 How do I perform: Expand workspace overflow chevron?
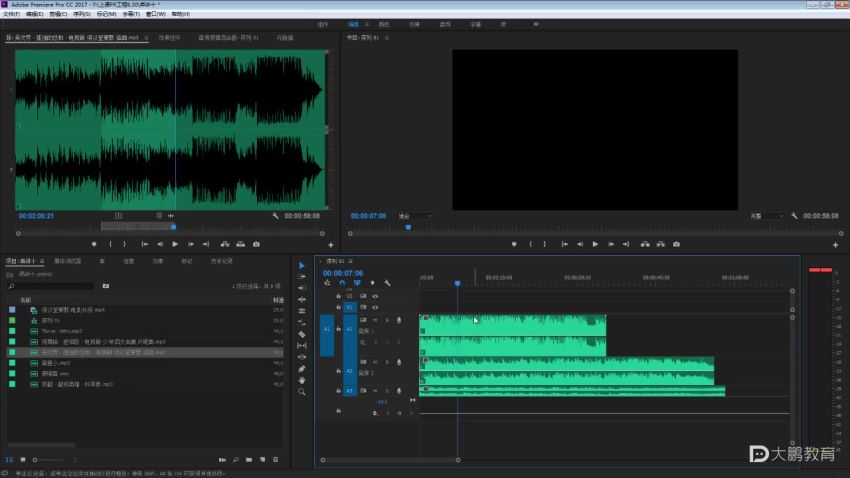click(x=536, y=24)
